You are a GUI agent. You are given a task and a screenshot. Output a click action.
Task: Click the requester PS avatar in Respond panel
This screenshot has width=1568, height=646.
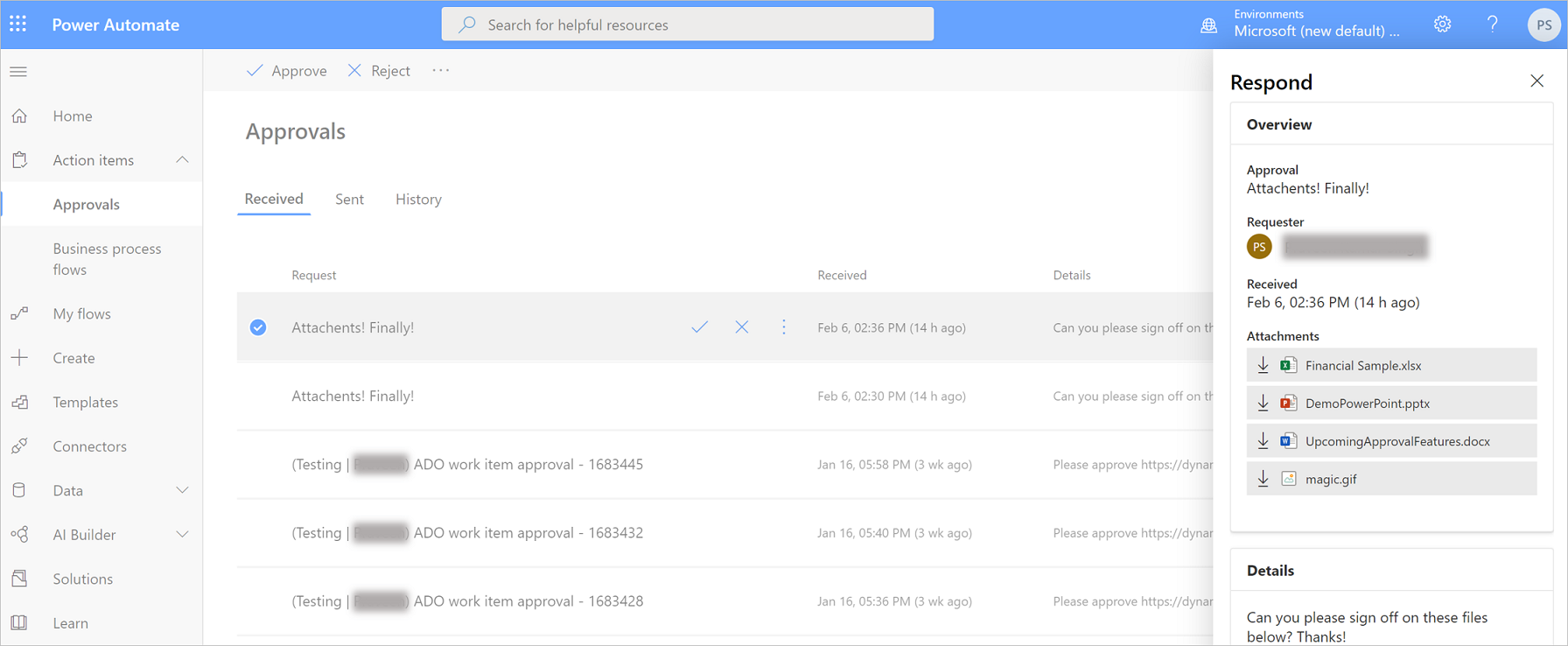[1259, 247]
